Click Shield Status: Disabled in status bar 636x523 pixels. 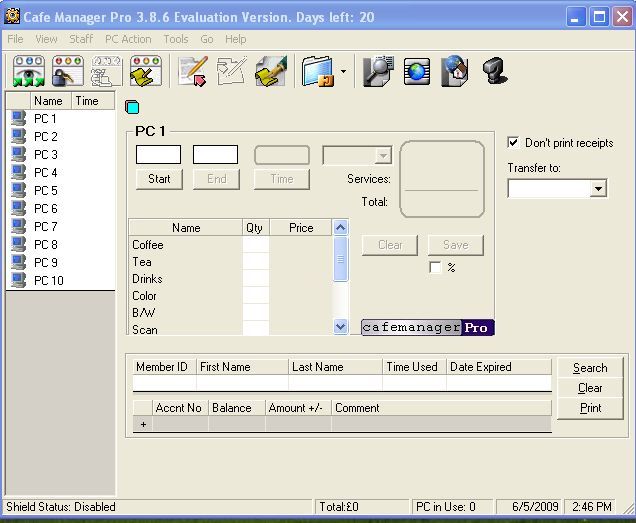61,507
